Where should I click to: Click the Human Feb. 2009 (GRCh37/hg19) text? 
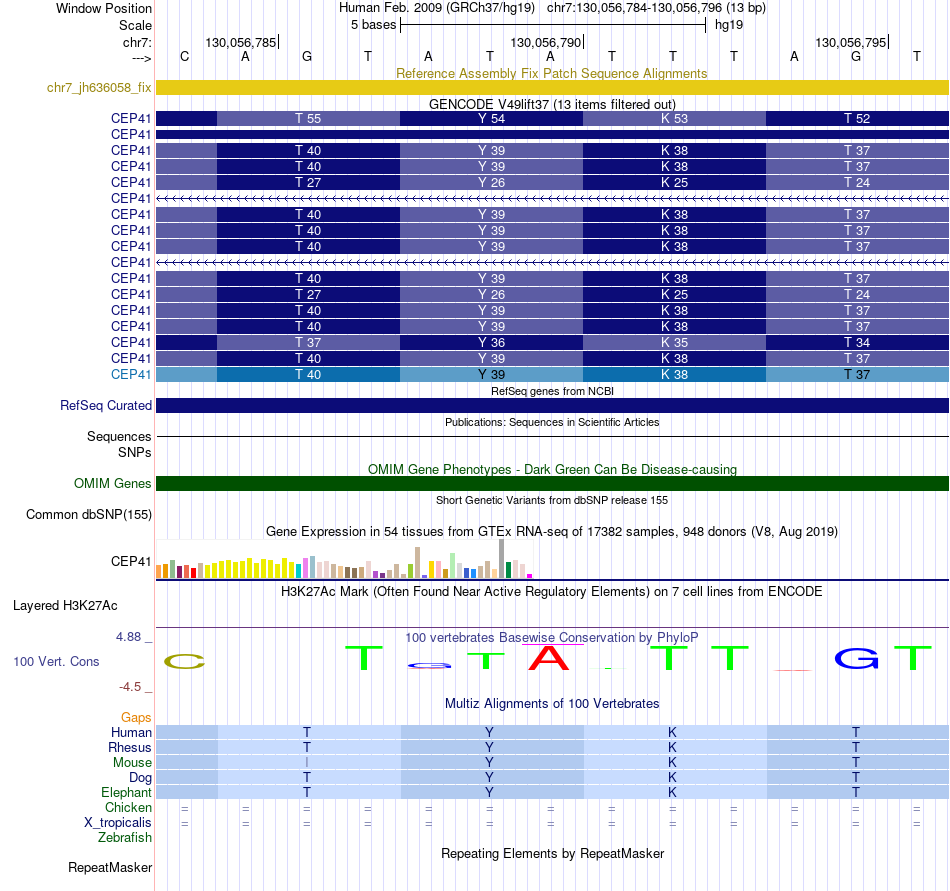click(437, 8)
